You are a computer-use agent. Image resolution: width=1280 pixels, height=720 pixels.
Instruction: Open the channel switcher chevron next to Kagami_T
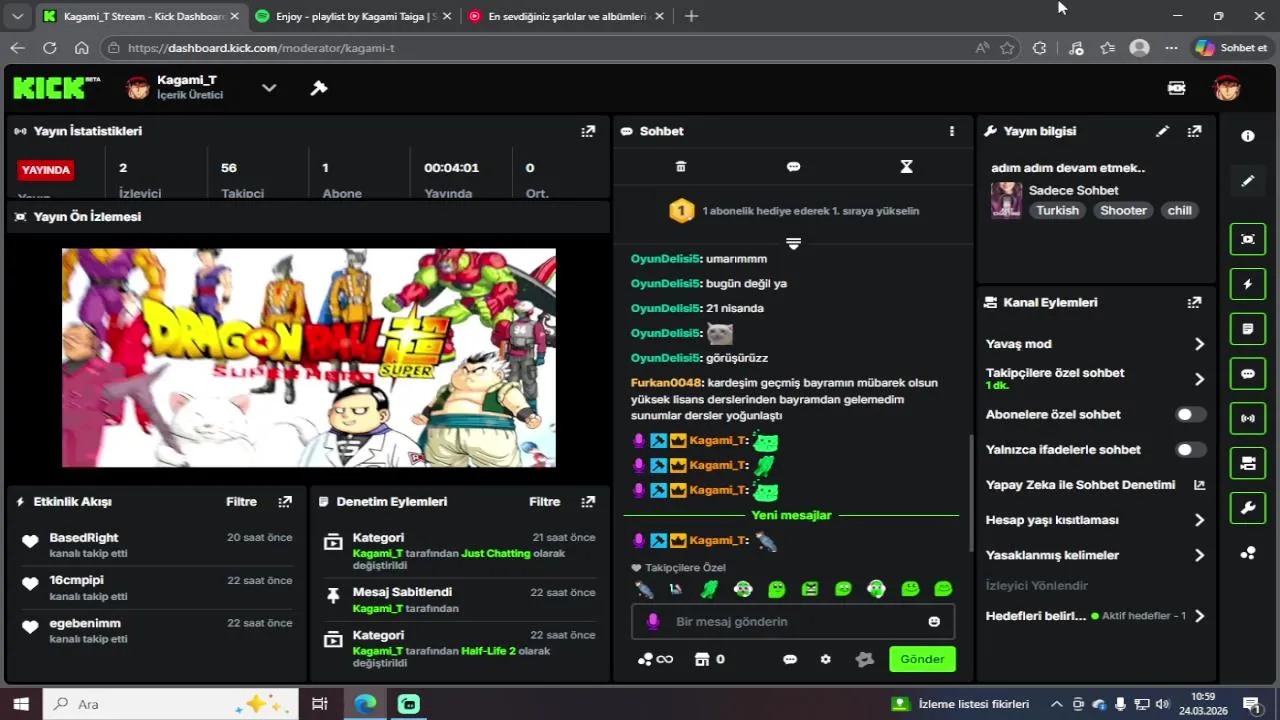click(269, 88)
